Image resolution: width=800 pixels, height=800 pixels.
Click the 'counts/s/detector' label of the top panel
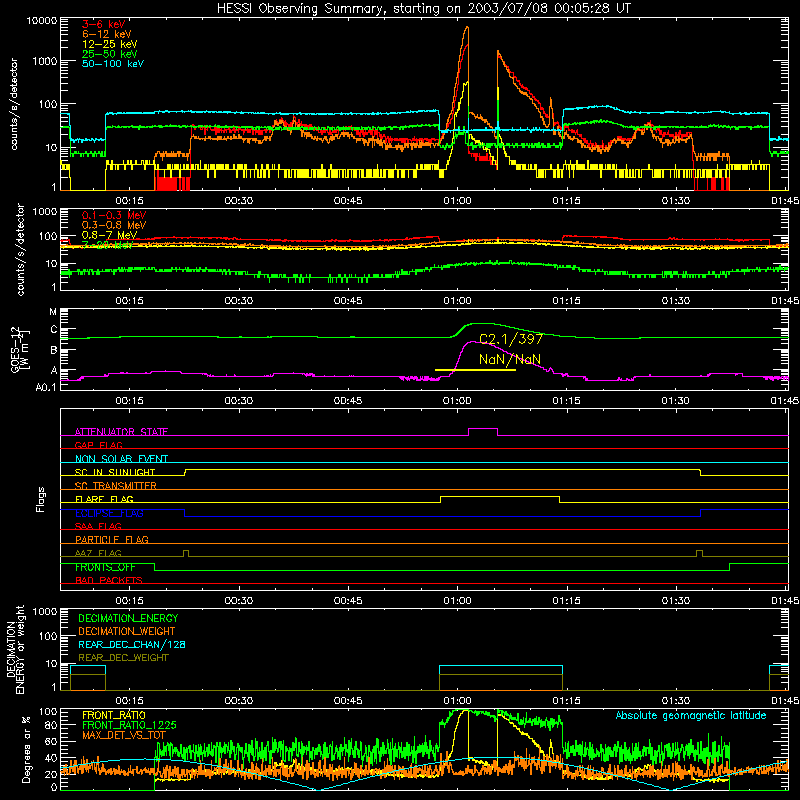[14, 105]
